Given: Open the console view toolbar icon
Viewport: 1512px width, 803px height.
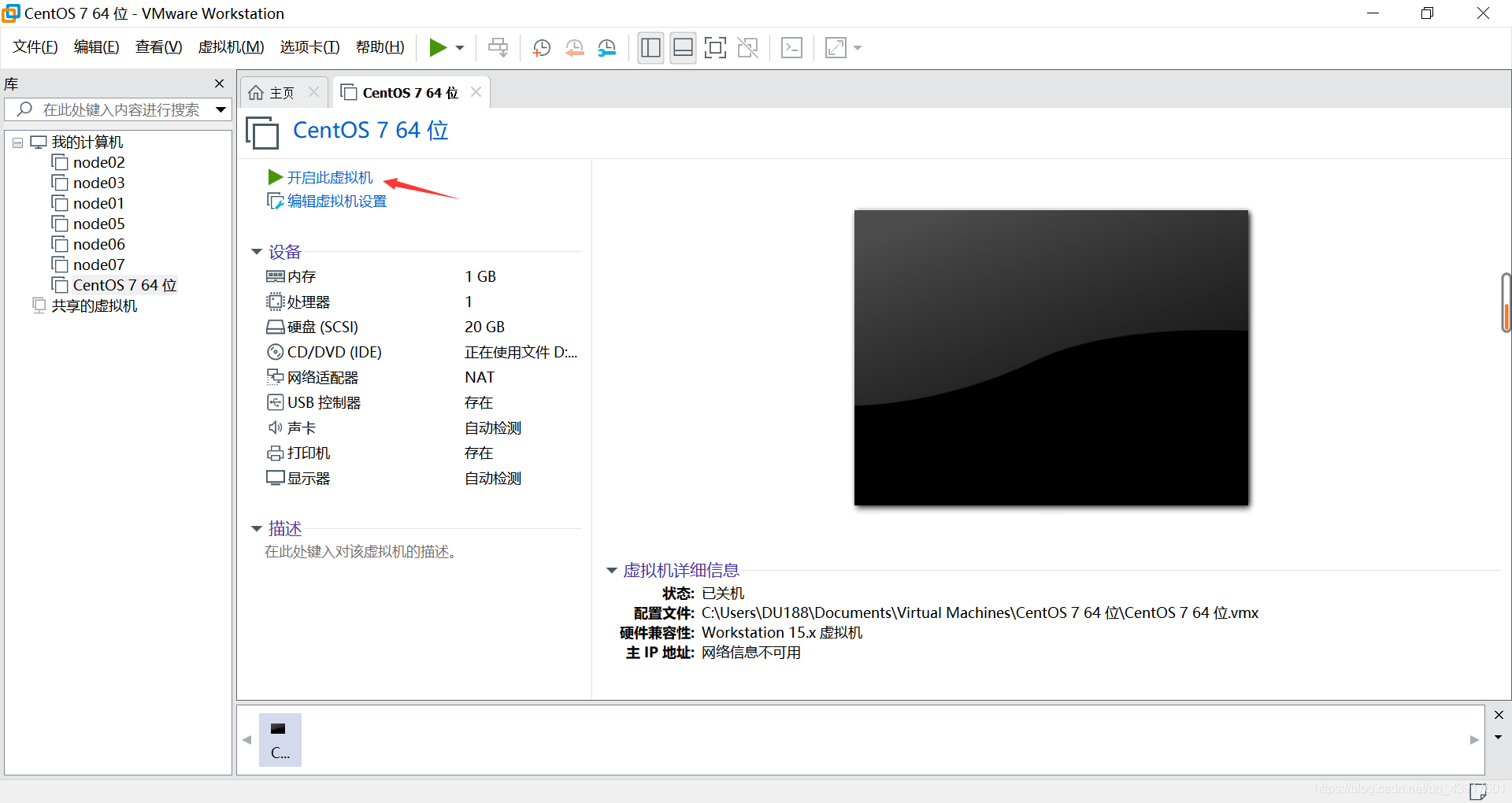Looking at the screenshot, I should 791,48.
